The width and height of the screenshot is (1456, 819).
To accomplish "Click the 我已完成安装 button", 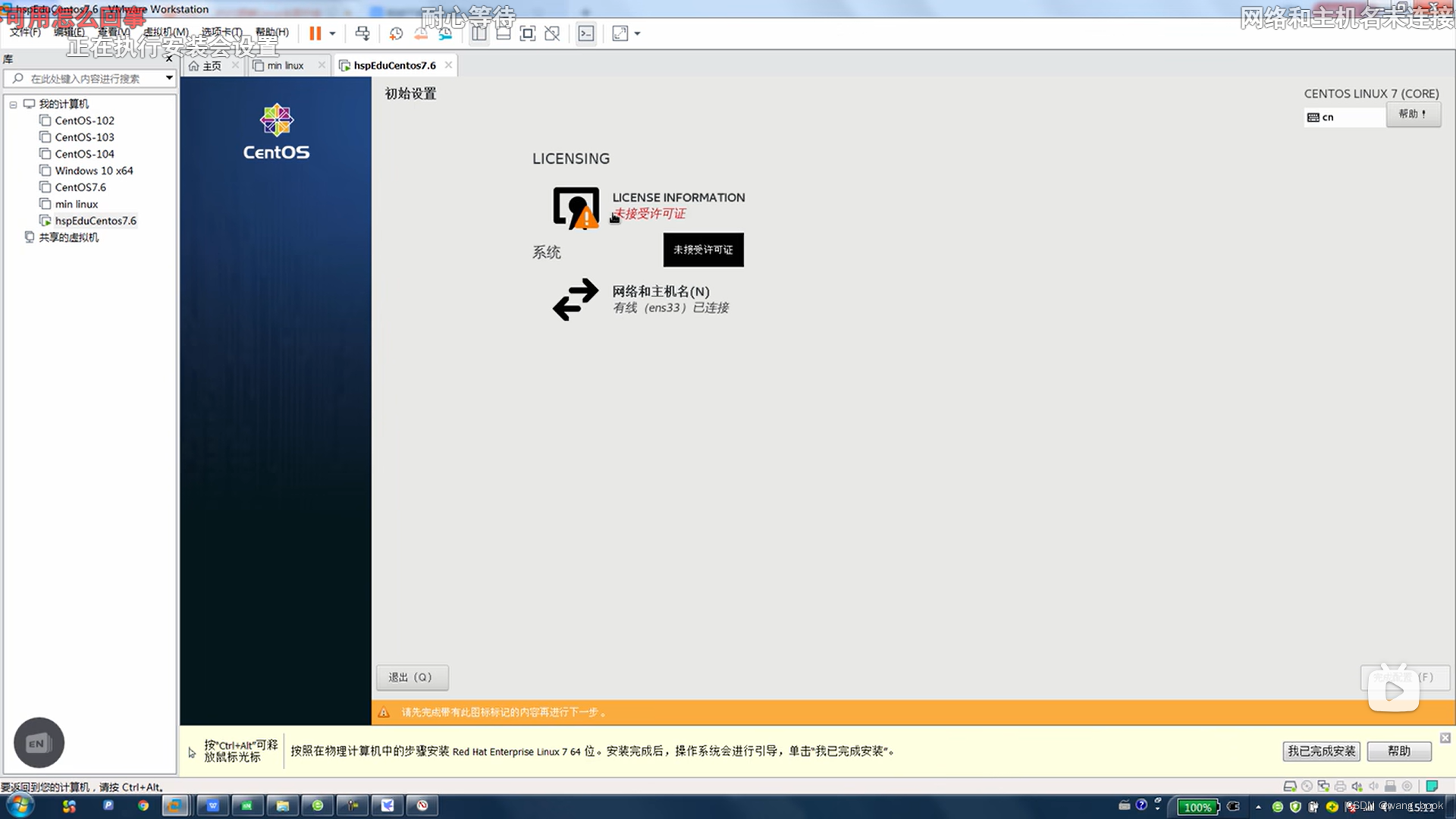I will click(1321, 751).
